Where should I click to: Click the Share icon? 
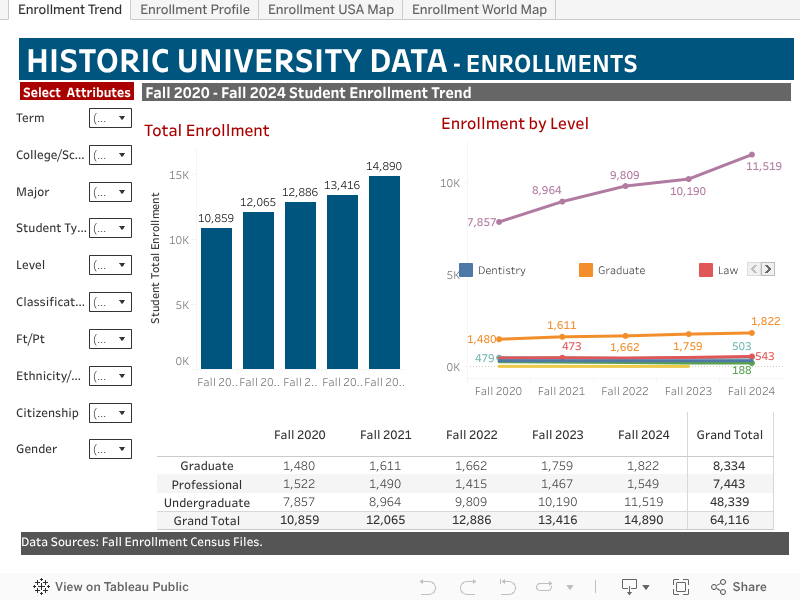(718, 587)
